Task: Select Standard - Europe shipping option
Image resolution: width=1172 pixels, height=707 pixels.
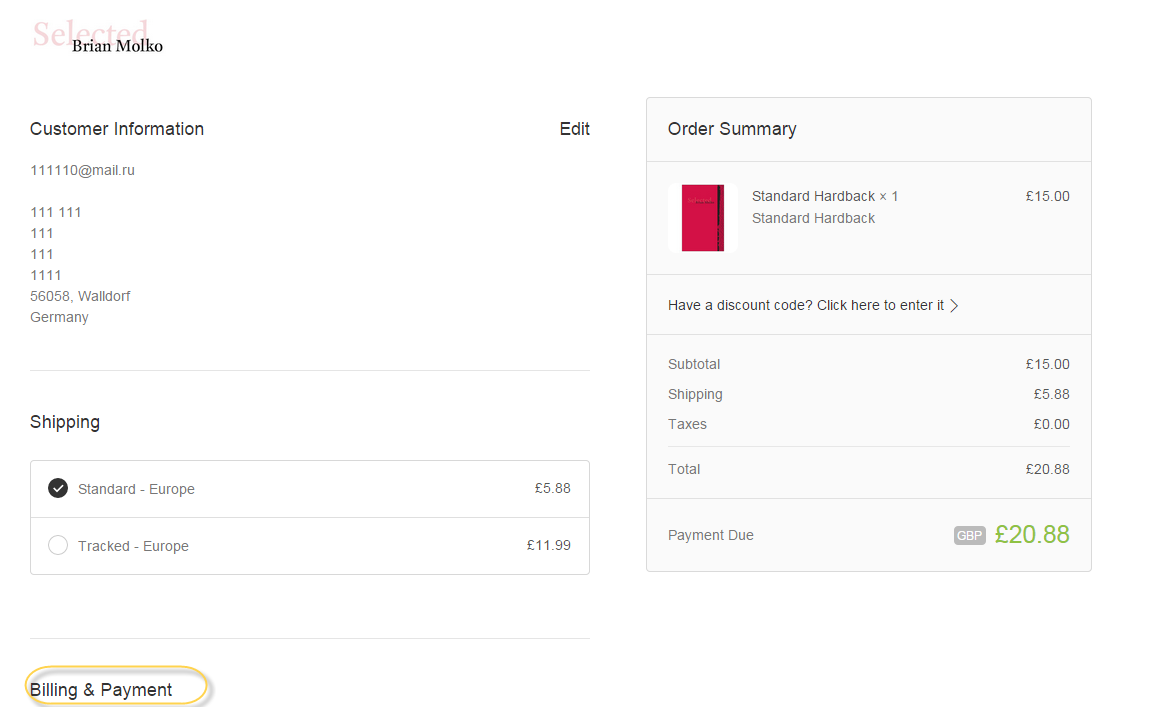Action: click(309, 489)
